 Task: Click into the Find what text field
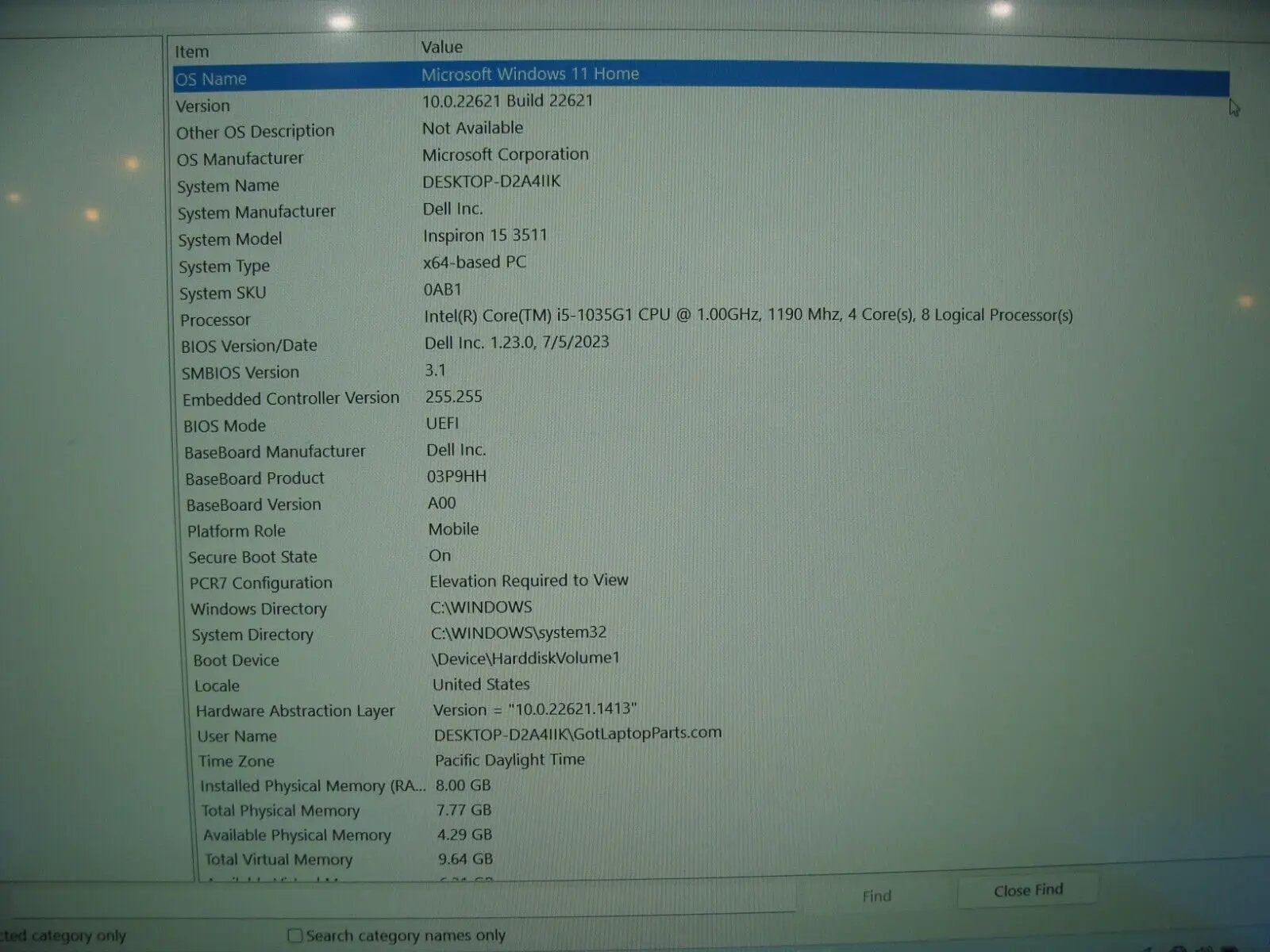coord(397,900)
